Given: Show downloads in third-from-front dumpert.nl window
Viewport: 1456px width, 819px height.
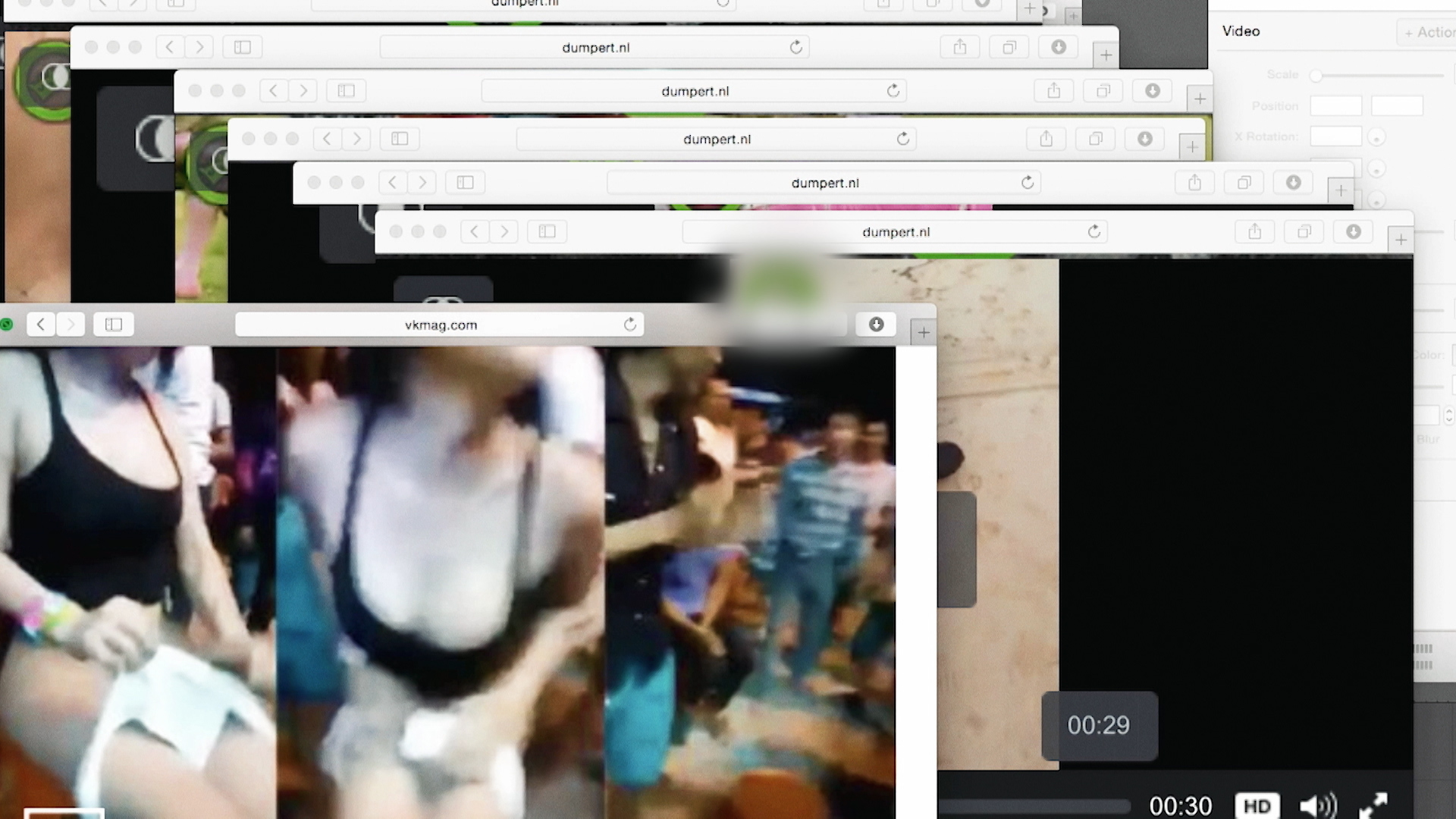Looking at the screenshot, I should (x=1145, y=138).
